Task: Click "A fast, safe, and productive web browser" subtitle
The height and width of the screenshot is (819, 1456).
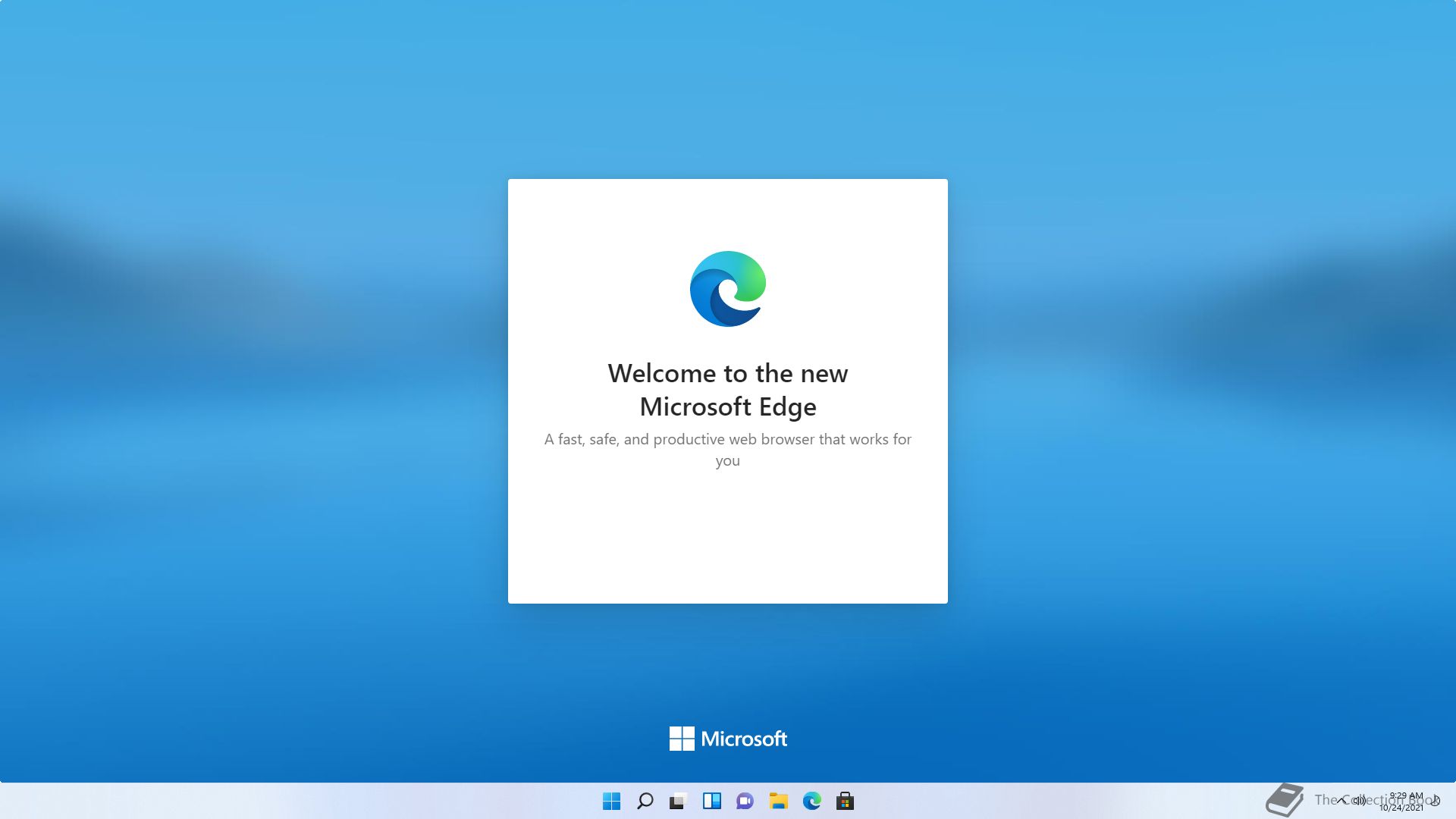Action: pos(728,450)
